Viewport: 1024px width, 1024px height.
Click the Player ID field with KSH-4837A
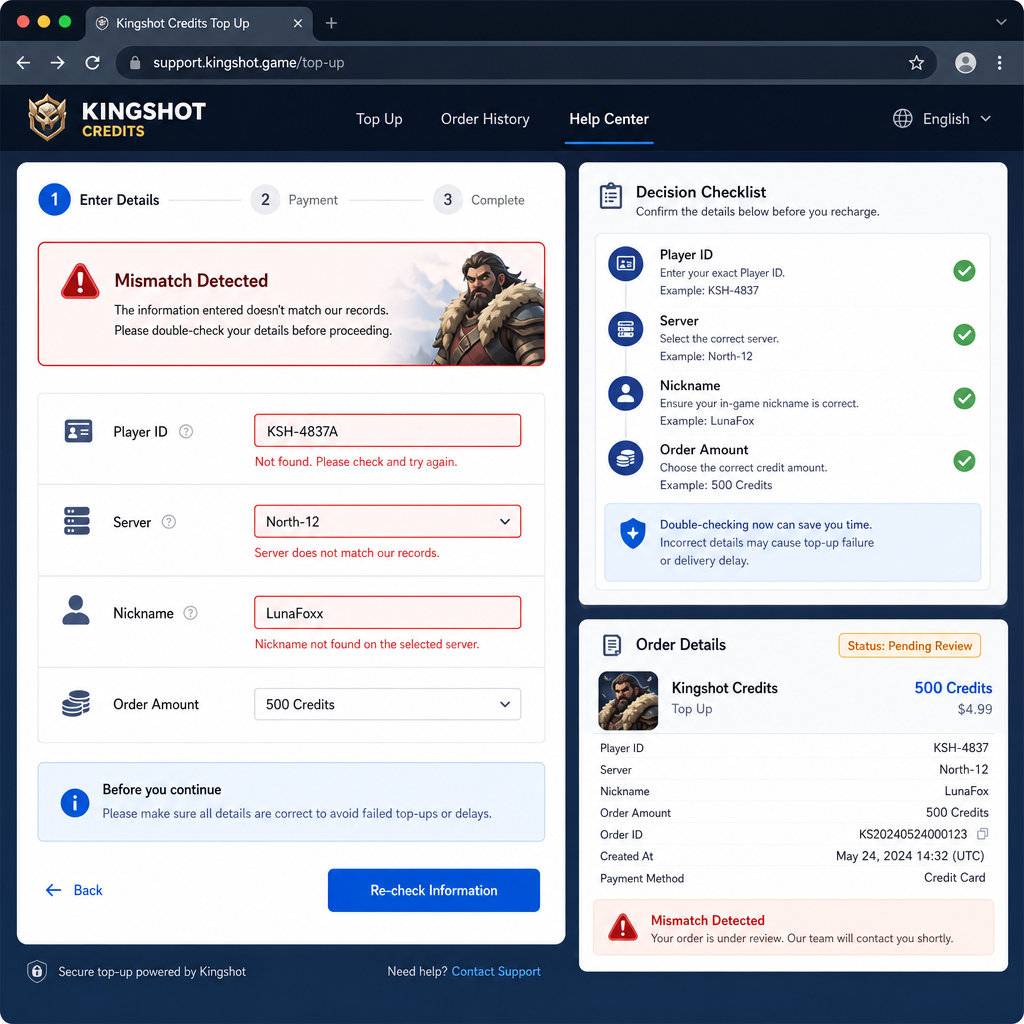[x=387, y=430]
